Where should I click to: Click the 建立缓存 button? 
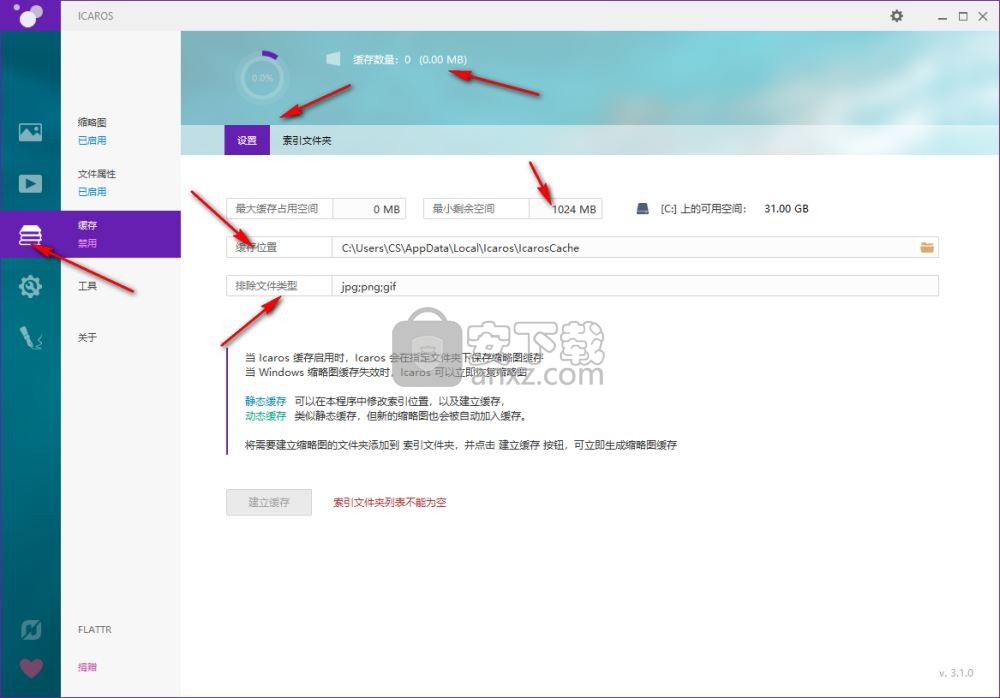[269, 502]
